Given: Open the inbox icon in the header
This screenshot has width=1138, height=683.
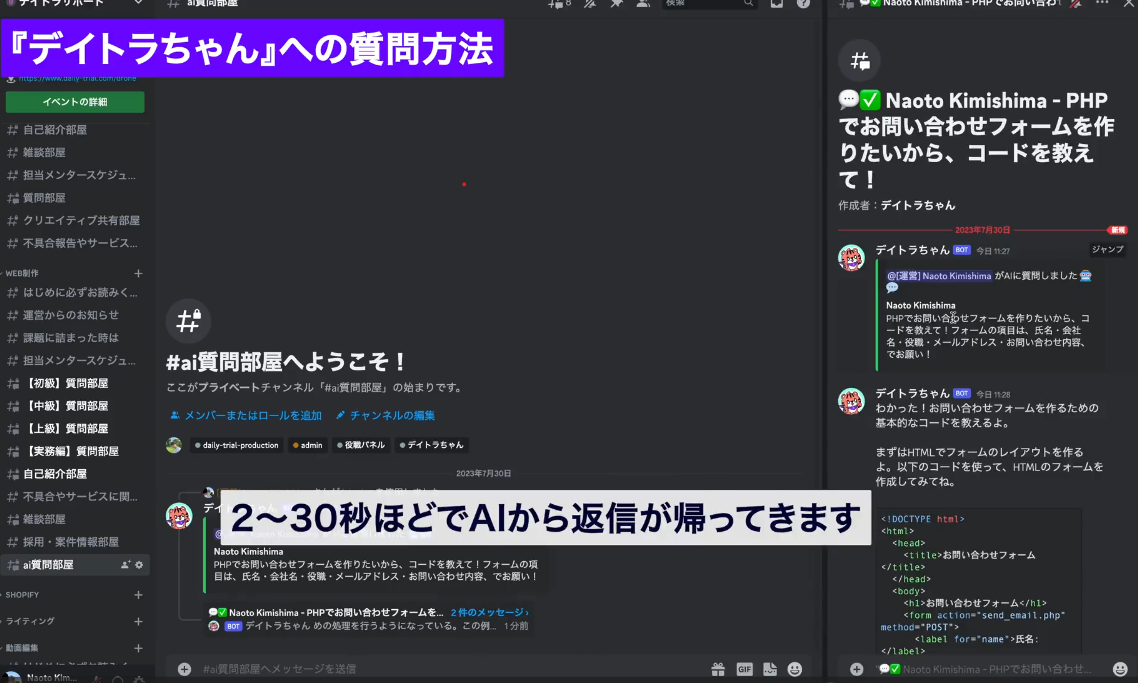Looking at the screenshot, I should (777, 4).
